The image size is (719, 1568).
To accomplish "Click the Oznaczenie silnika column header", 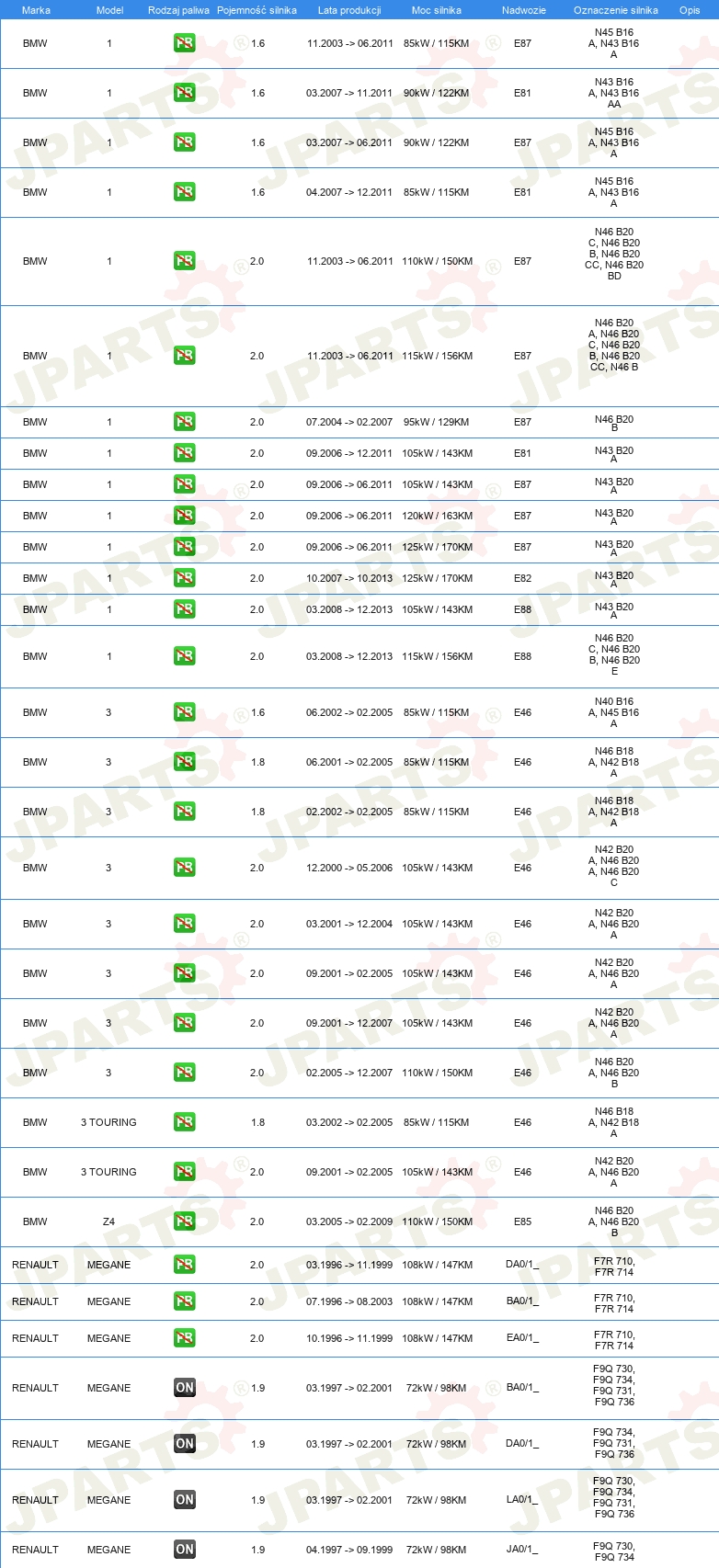I will [x=615, y=10].
